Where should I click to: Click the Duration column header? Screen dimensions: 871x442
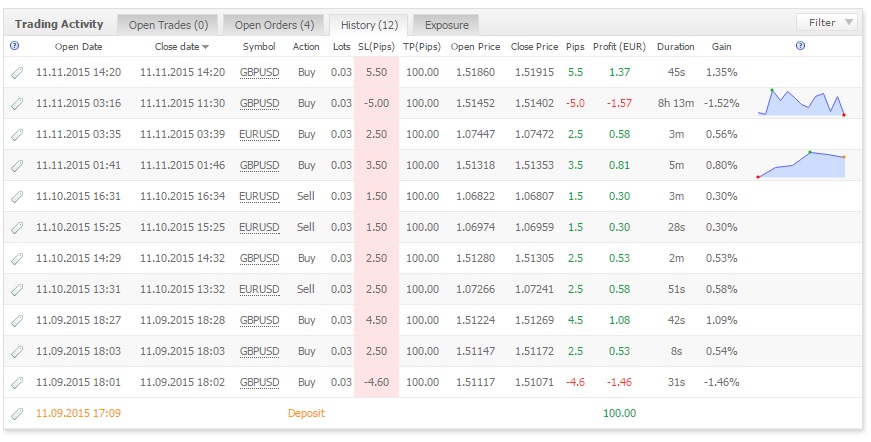tap(675, 47)
